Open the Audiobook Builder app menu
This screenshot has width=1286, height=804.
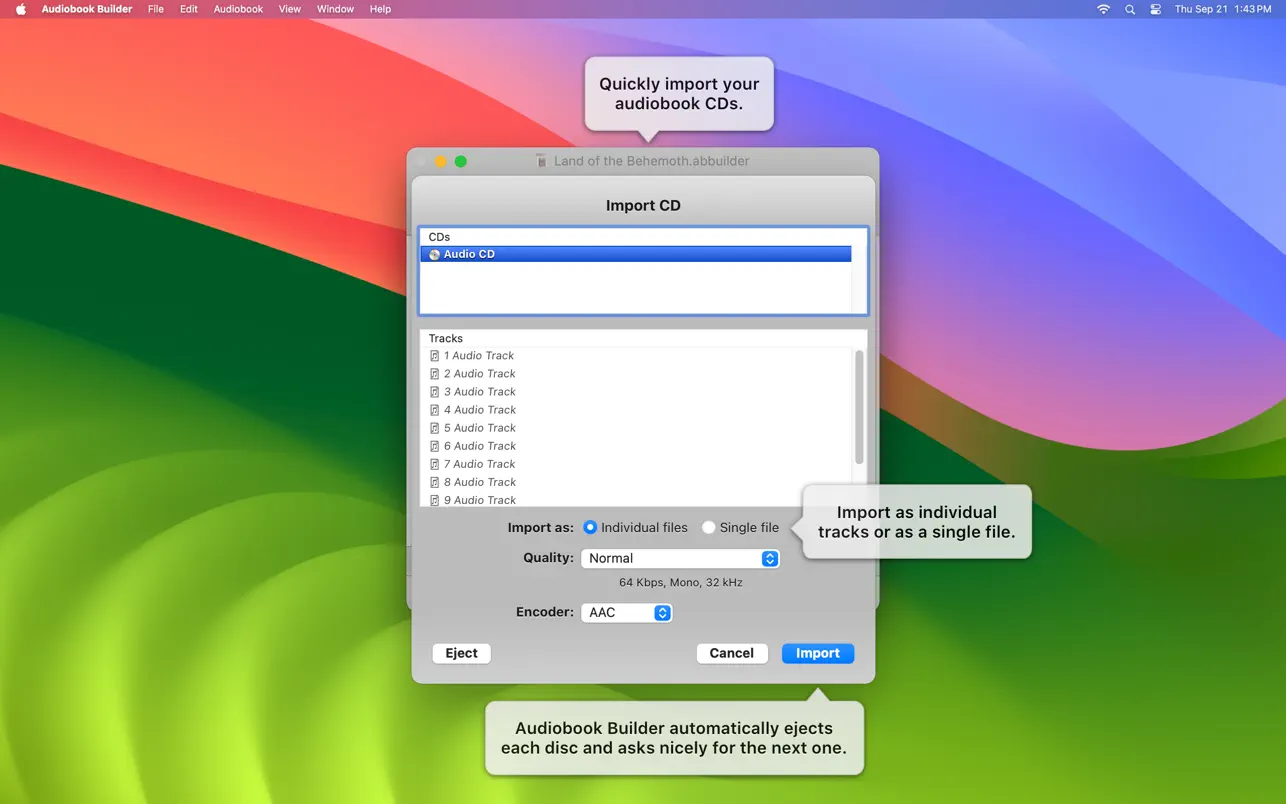[87, 9]
